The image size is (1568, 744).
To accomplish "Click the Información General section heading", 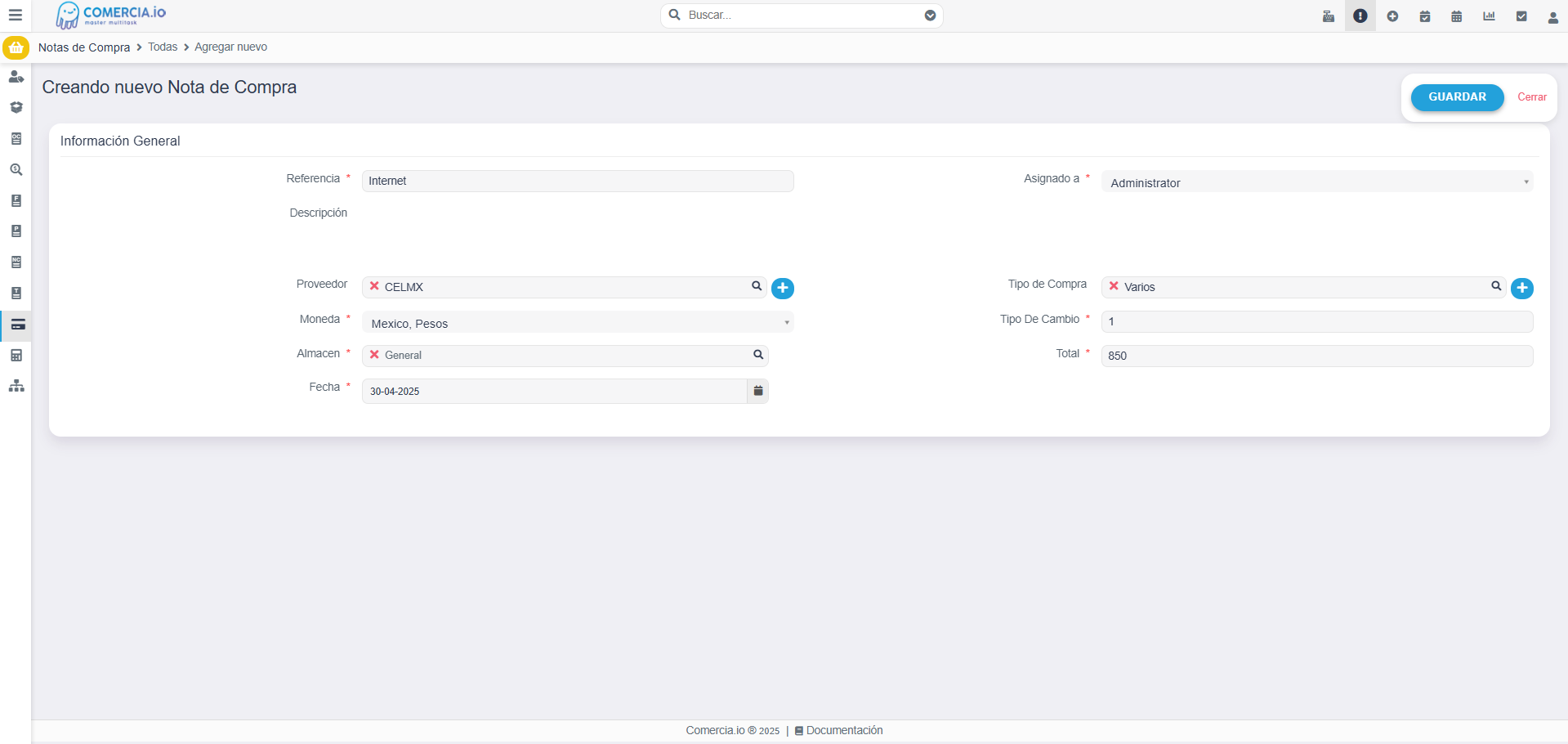I will tap(120, 141).
